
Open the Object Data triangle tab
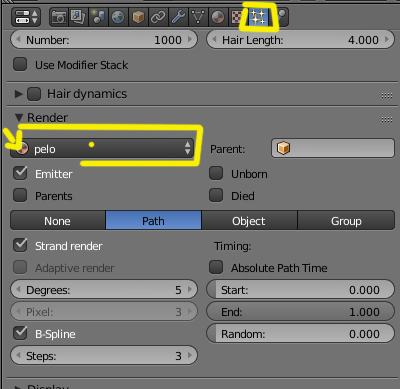tap(198, 17)
